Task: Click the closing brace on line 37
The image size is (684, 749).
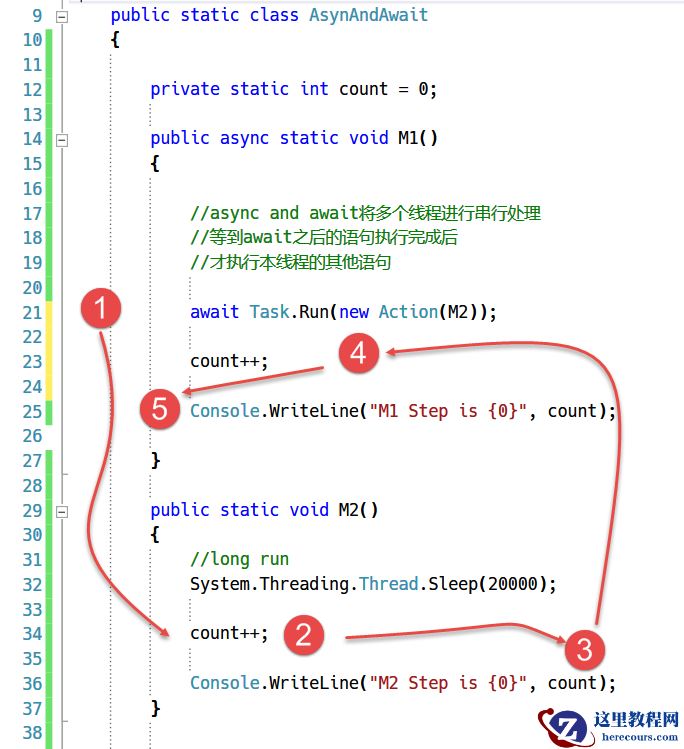Action: [x=155, y=708]
